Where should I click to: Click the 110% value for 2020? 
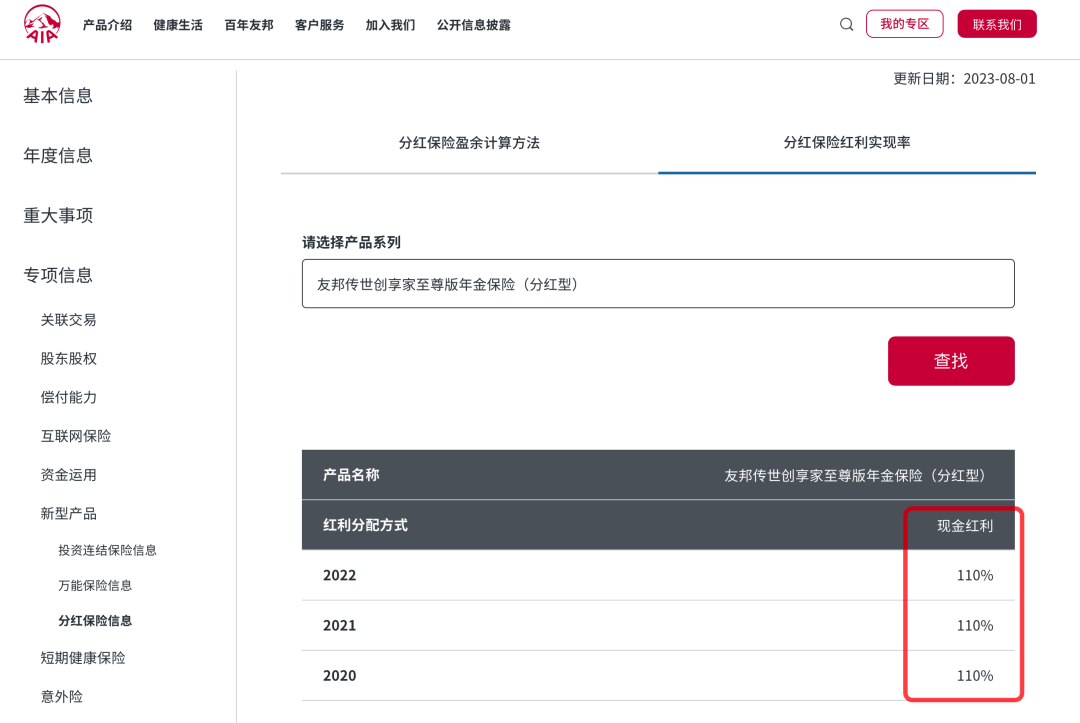(x=975, y=676)
